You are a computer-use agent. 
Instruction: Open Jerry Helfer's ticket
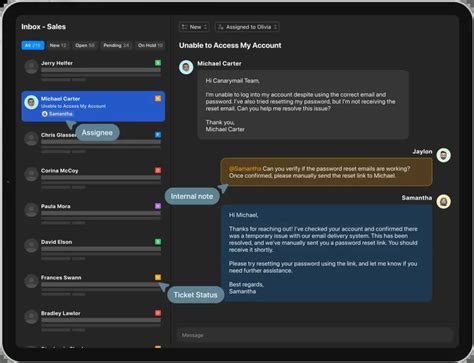(x=93, y=71)
